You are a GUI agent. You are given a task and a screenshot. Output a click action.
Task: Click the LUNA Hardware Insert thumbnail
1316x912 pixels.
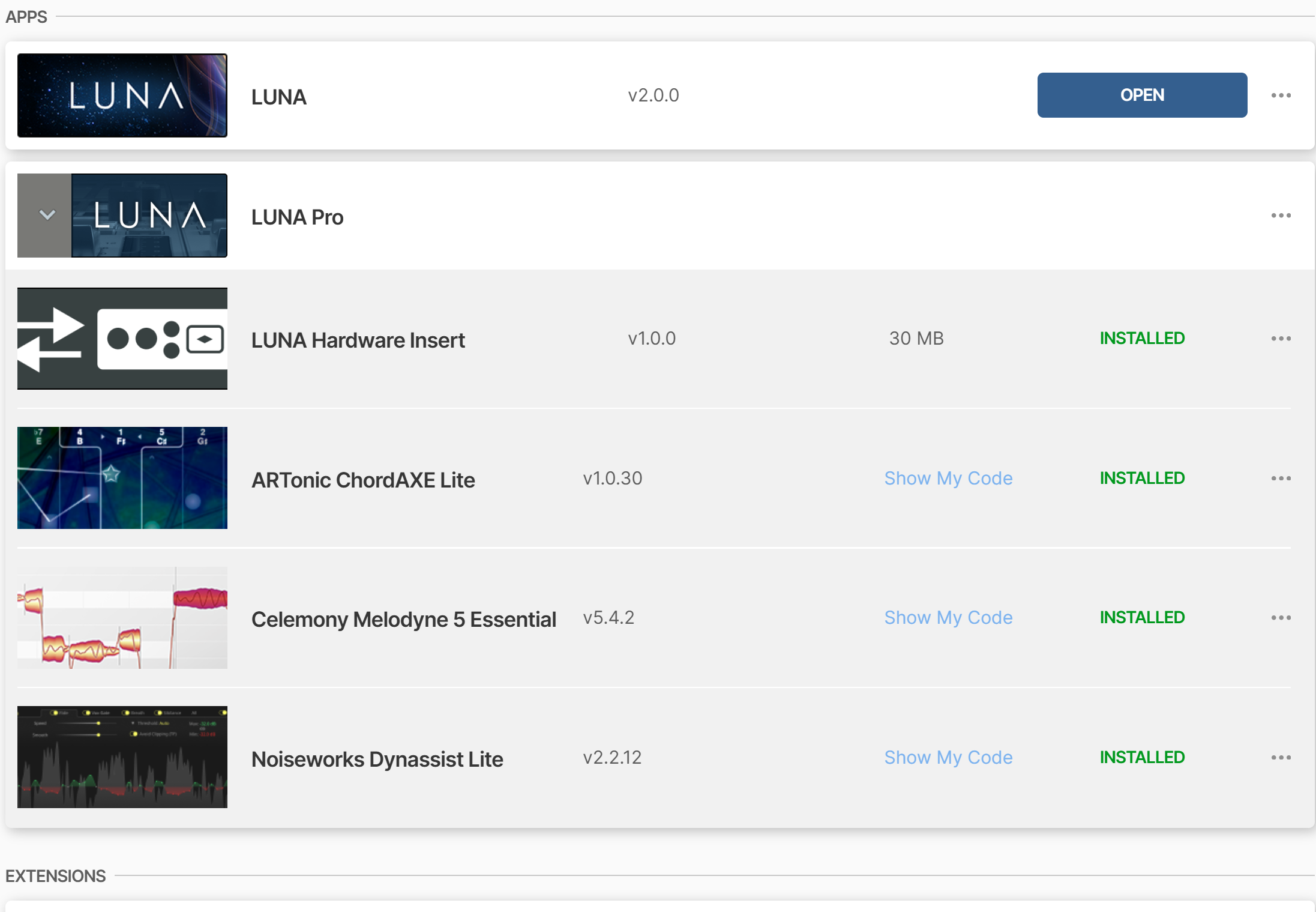122,339
